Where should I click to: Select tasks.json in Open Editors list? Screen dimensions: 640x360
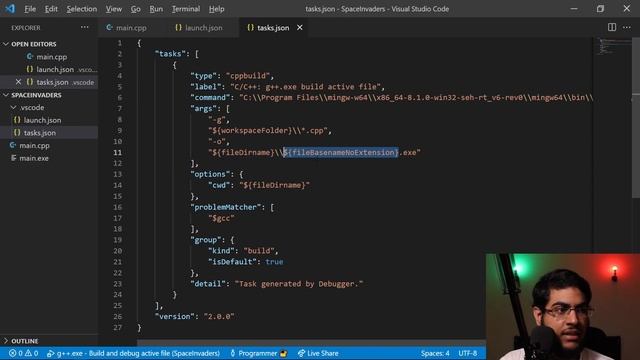coord(52,82)
